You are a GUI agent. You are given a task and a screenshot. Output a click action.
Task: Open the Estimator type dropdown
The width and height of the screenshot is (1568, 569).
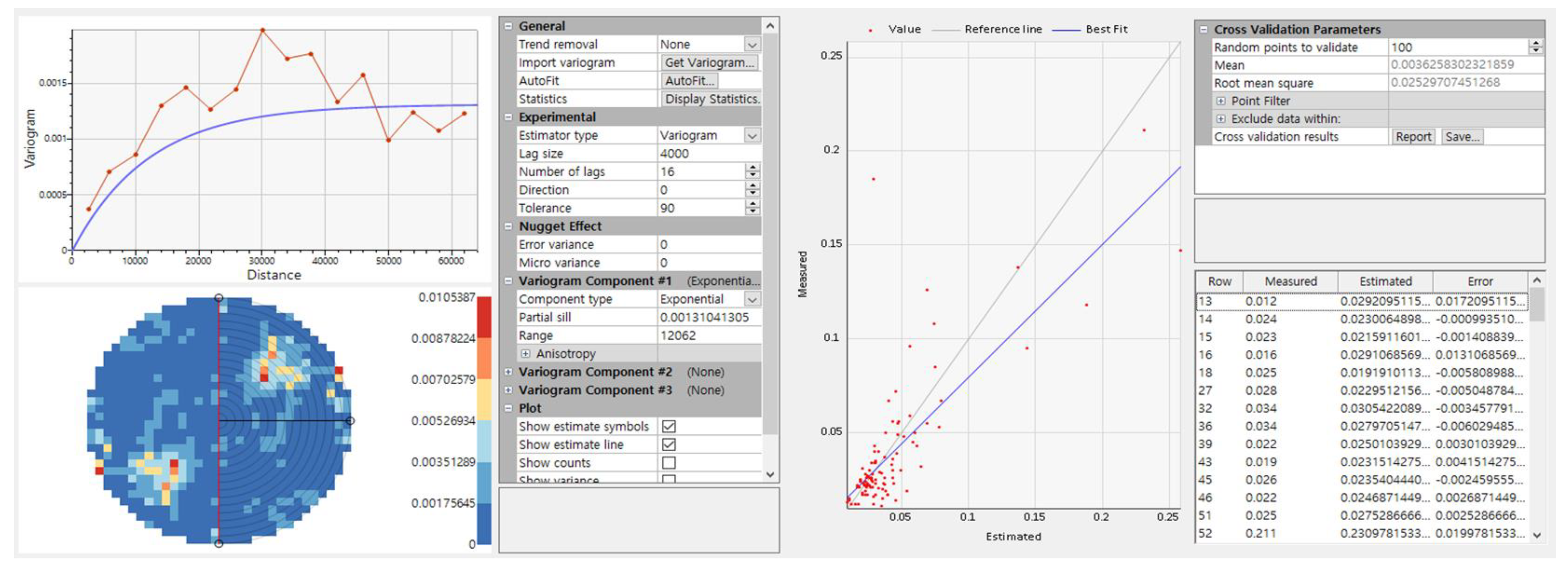click(x=752, y=135)
